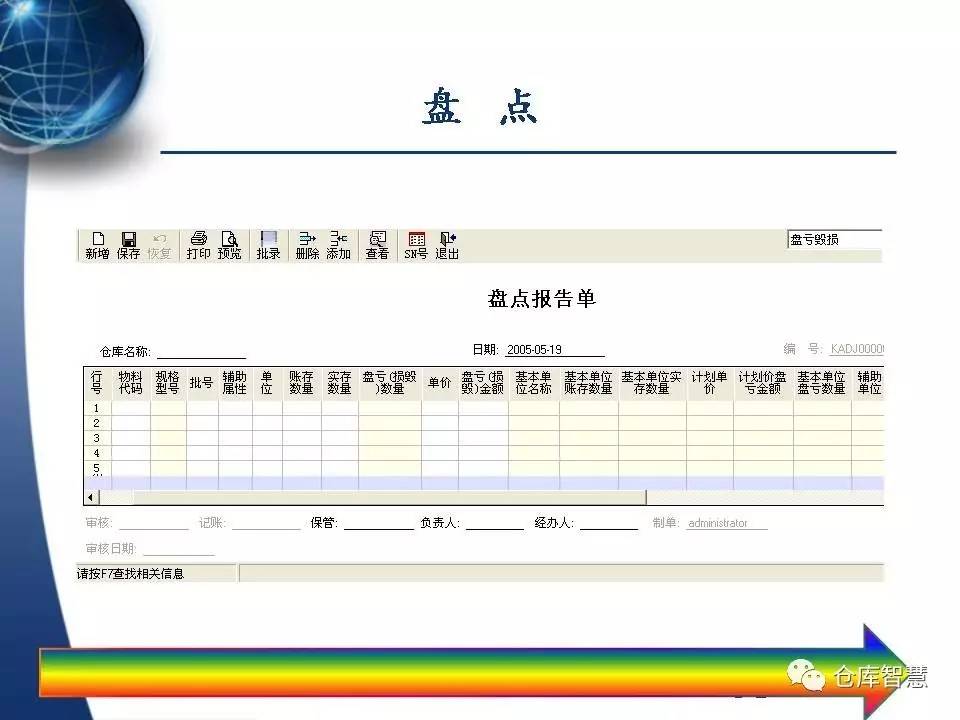This screenshot has height=720, width=960.
Task: Click the 新增 (New) toolbar icon
Action: point(98,245)
